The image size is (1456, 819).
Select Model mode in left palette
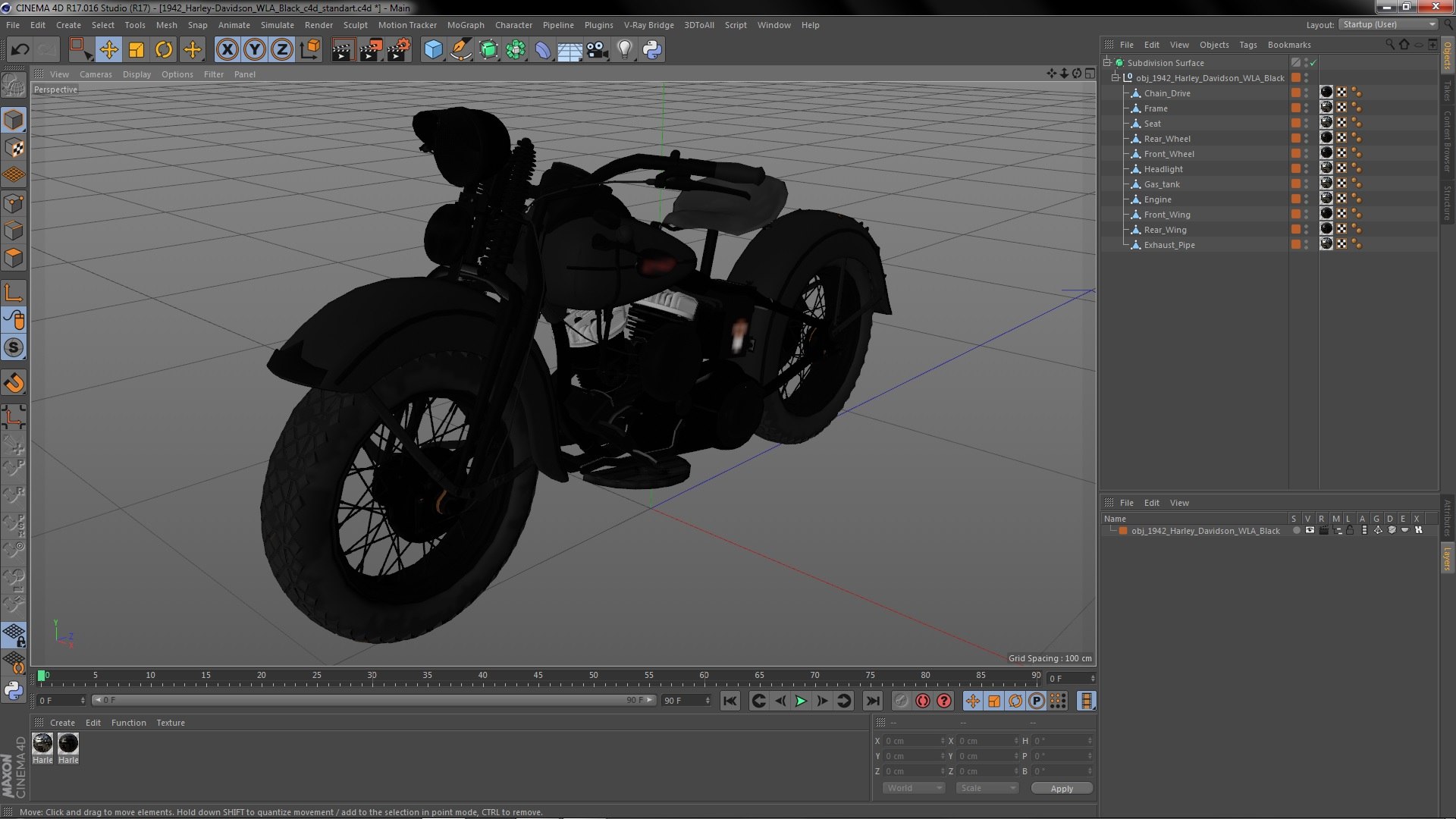pos(14,121)
